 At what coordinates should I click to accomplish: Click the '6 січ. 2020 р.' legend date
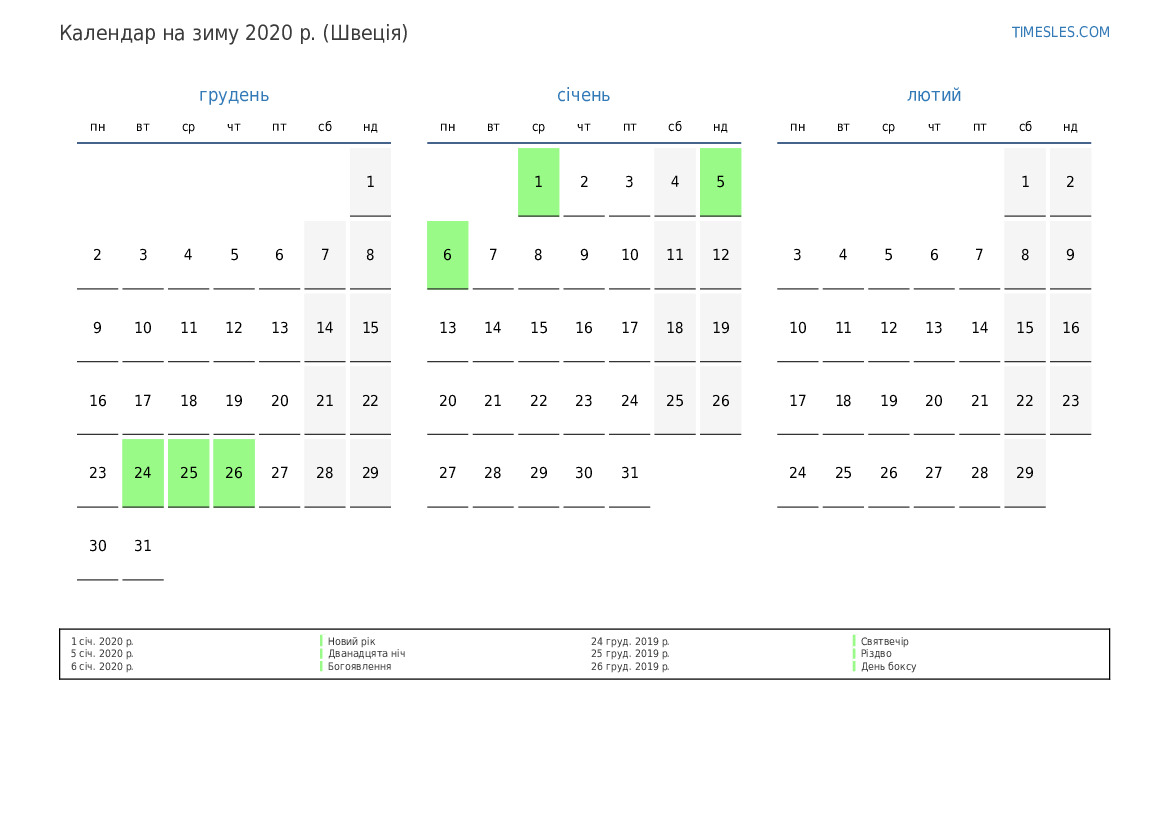click(x=102, y=667)
